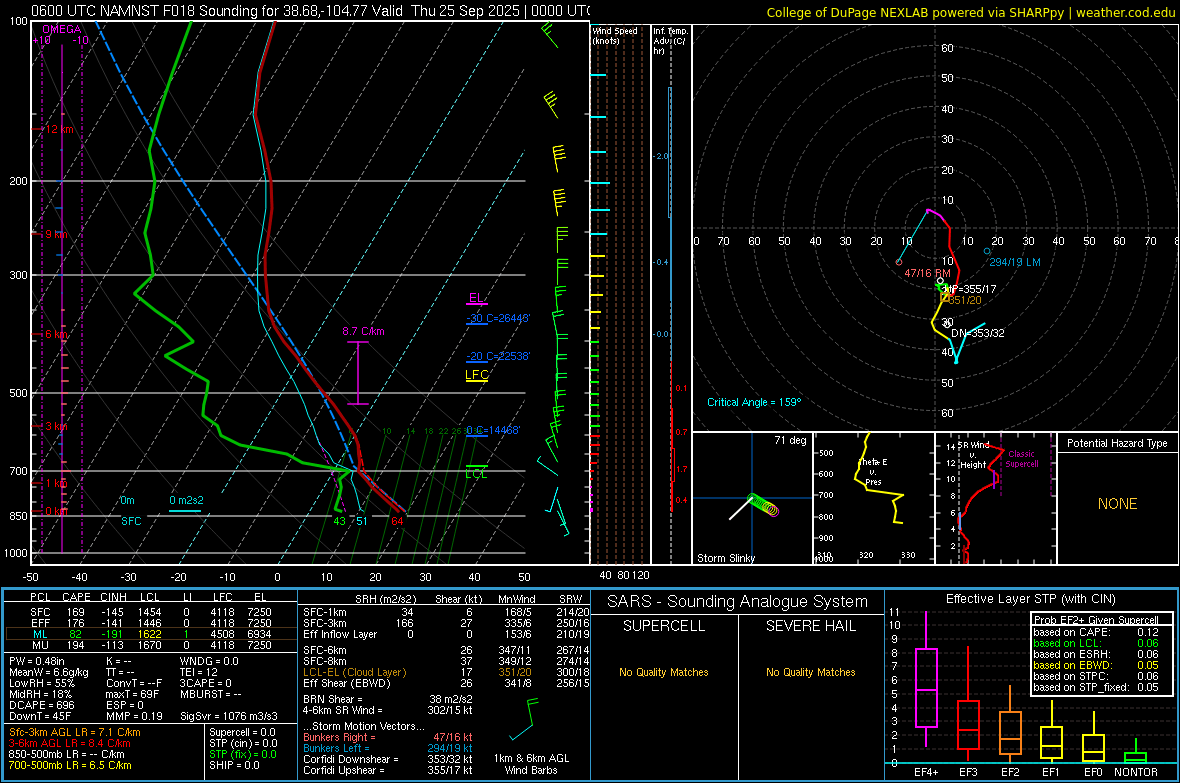This screenshot has width=1180, height=783.
Task: Click the green surface dewpoint value 43
Action: 339,521
